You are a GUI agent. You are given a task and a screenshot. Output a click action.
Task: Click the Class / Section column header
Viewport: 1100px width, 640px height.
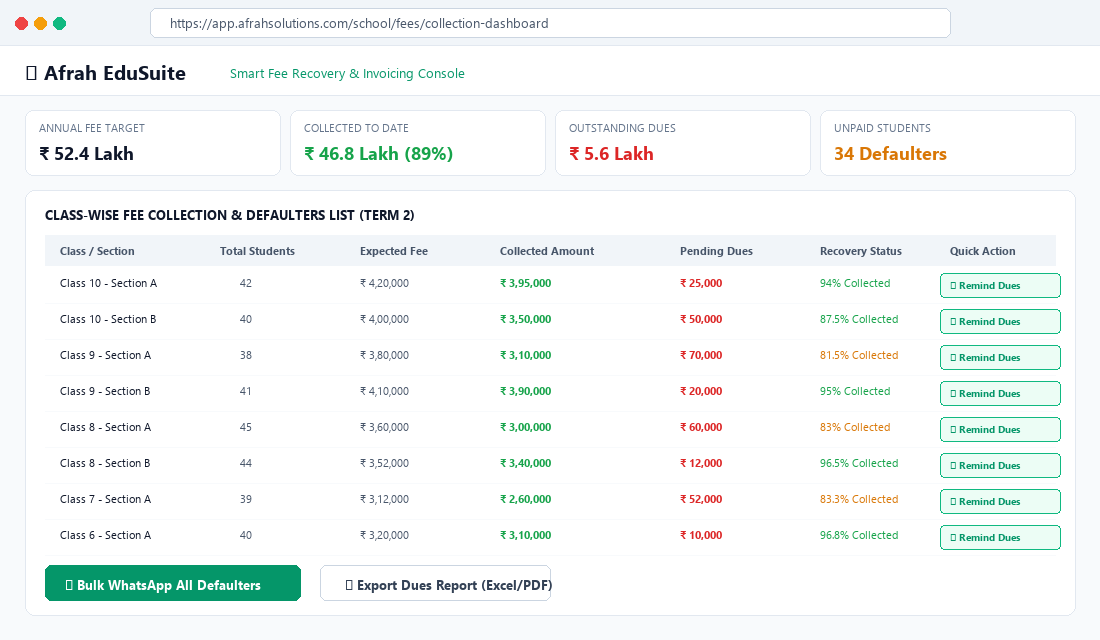coord(97,251)
